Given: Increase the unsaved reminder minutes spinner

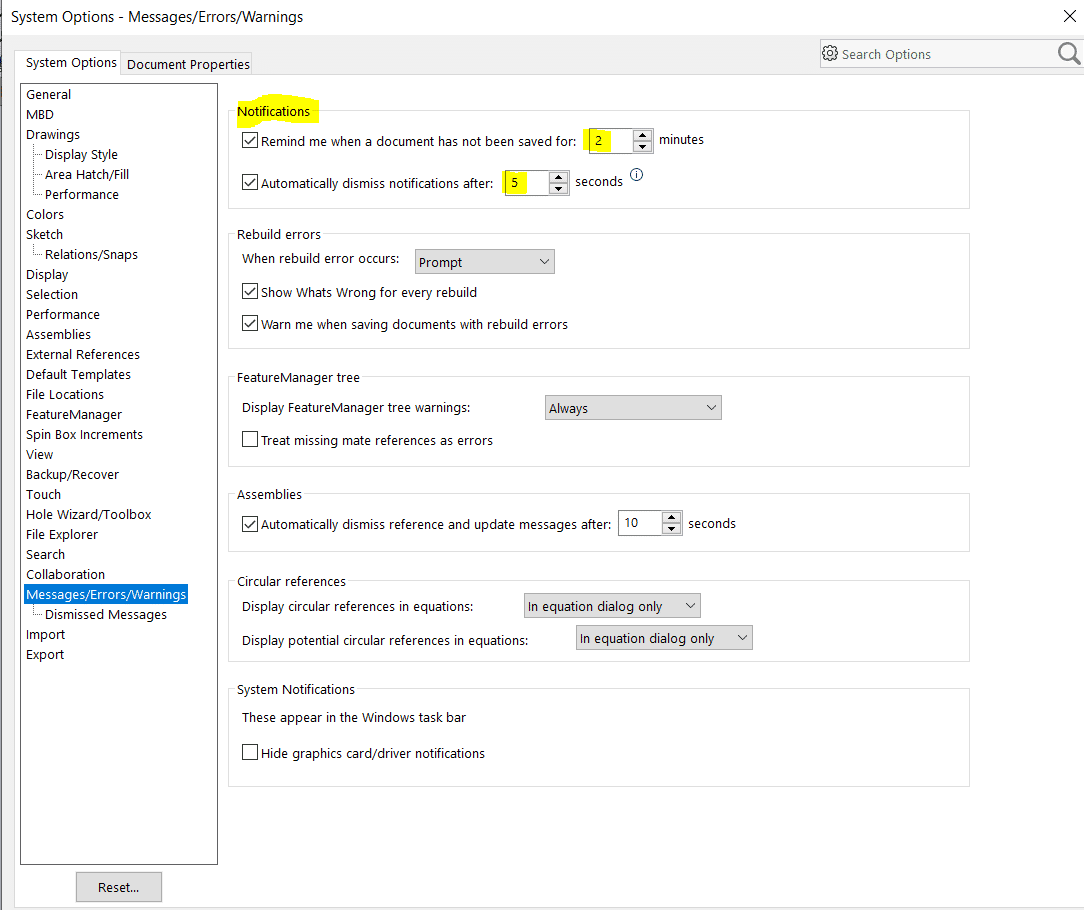Looking at the screenshot, I should (x=643, y=136).
